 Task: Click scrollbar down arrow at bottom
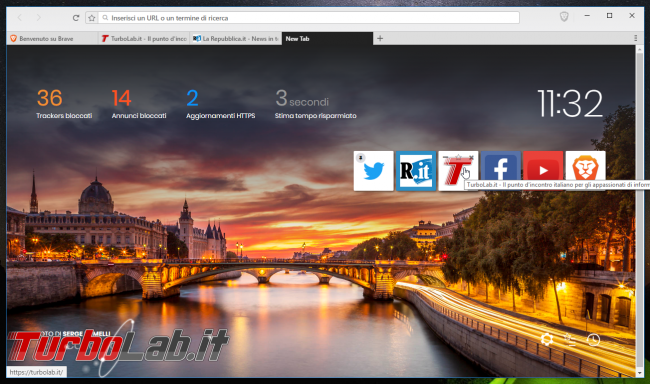639,373
